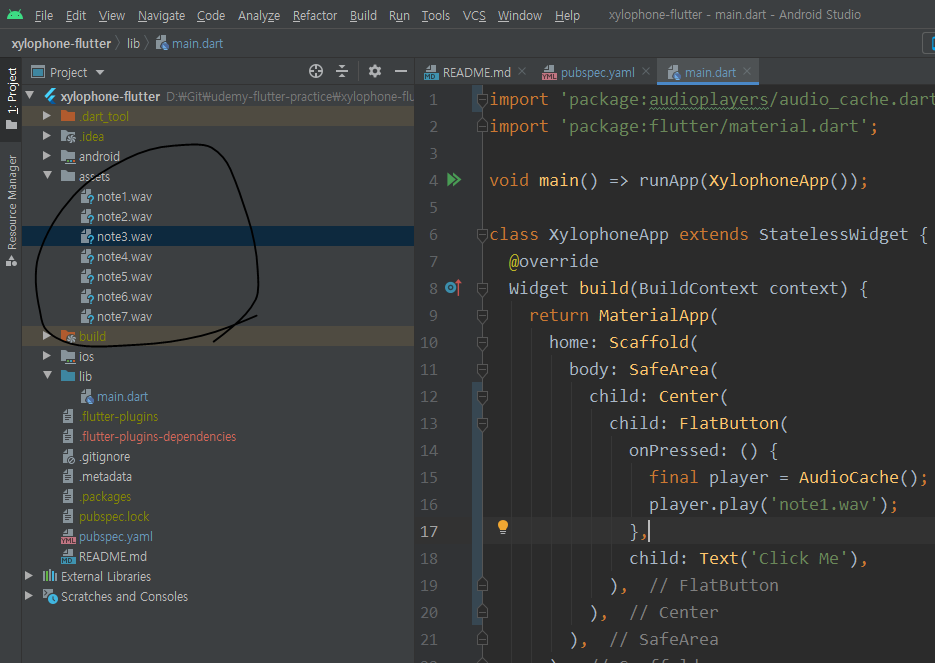935x663 pixels.
Task: Collapse the xylophone-flutter root node
Action: pos(30,95)
